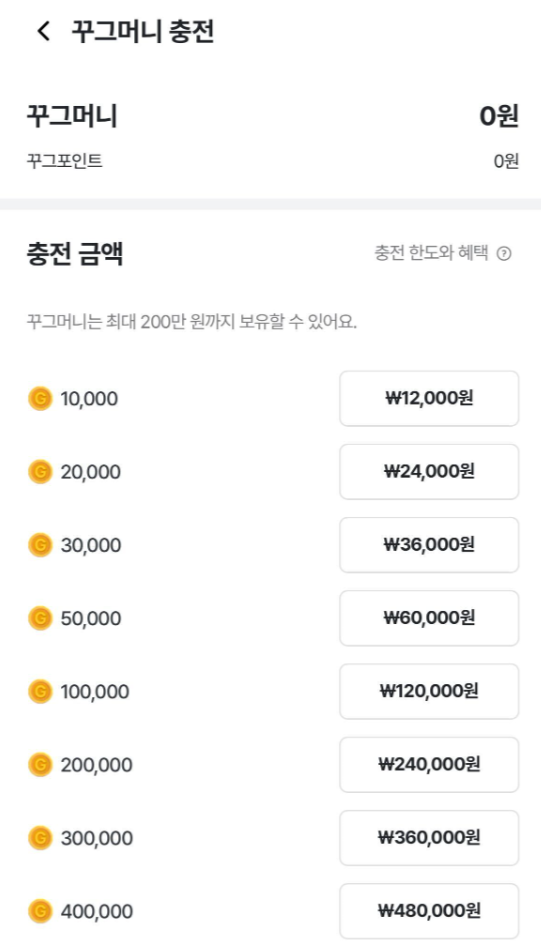Select the ₩24,000원 charge button
Image resolution: width=541 pixels, height=948 pixels.
pos(429,472)
